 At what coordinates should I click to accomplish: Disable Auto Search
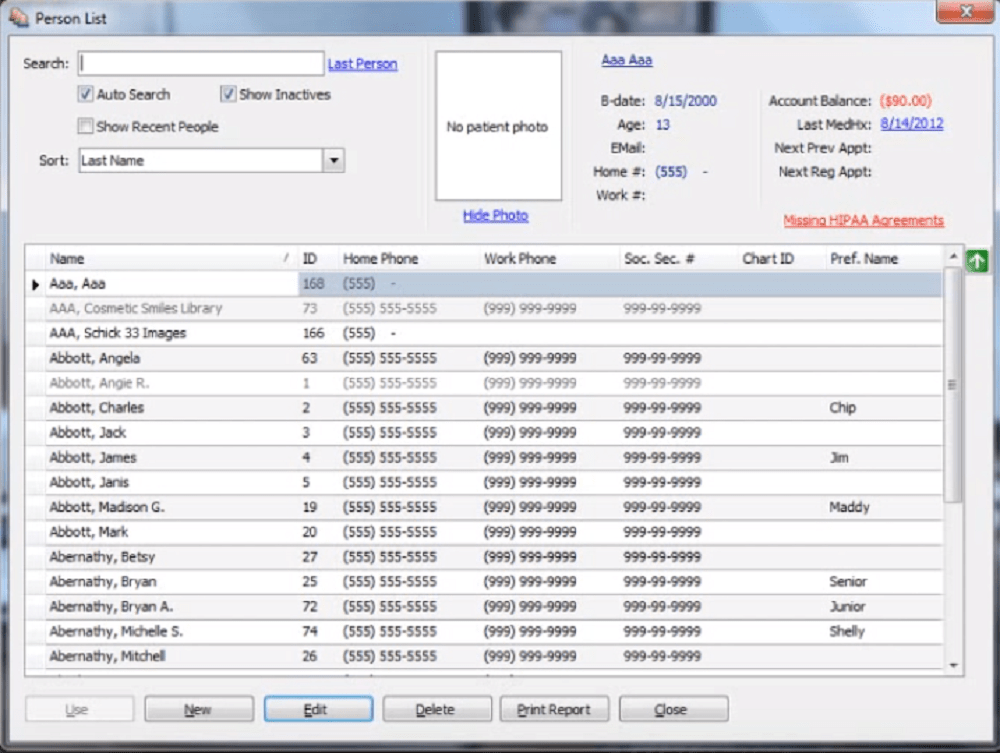click(x=84, y=95)
